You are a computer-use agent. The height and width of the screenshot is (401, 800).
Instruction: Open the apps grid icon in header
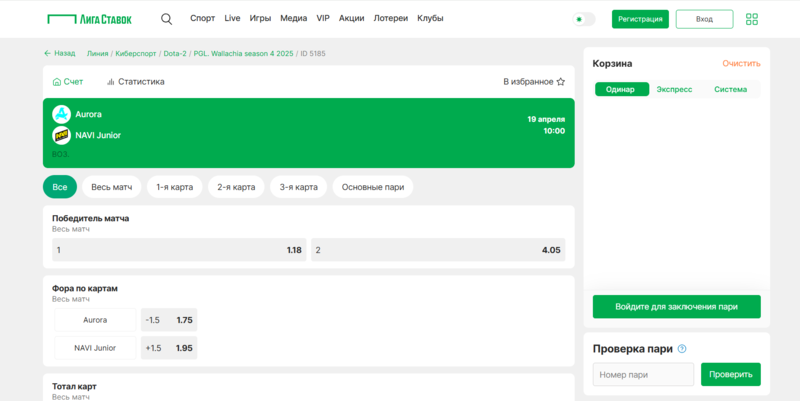coord(752,19)
